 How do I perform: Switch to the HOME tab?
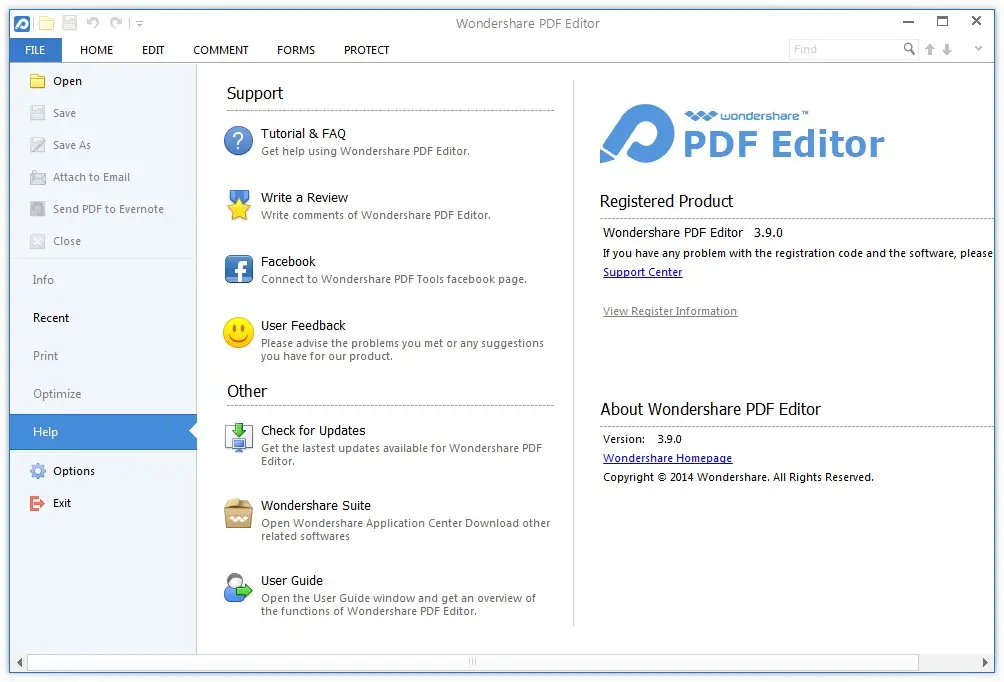click(x=96, y=50)
